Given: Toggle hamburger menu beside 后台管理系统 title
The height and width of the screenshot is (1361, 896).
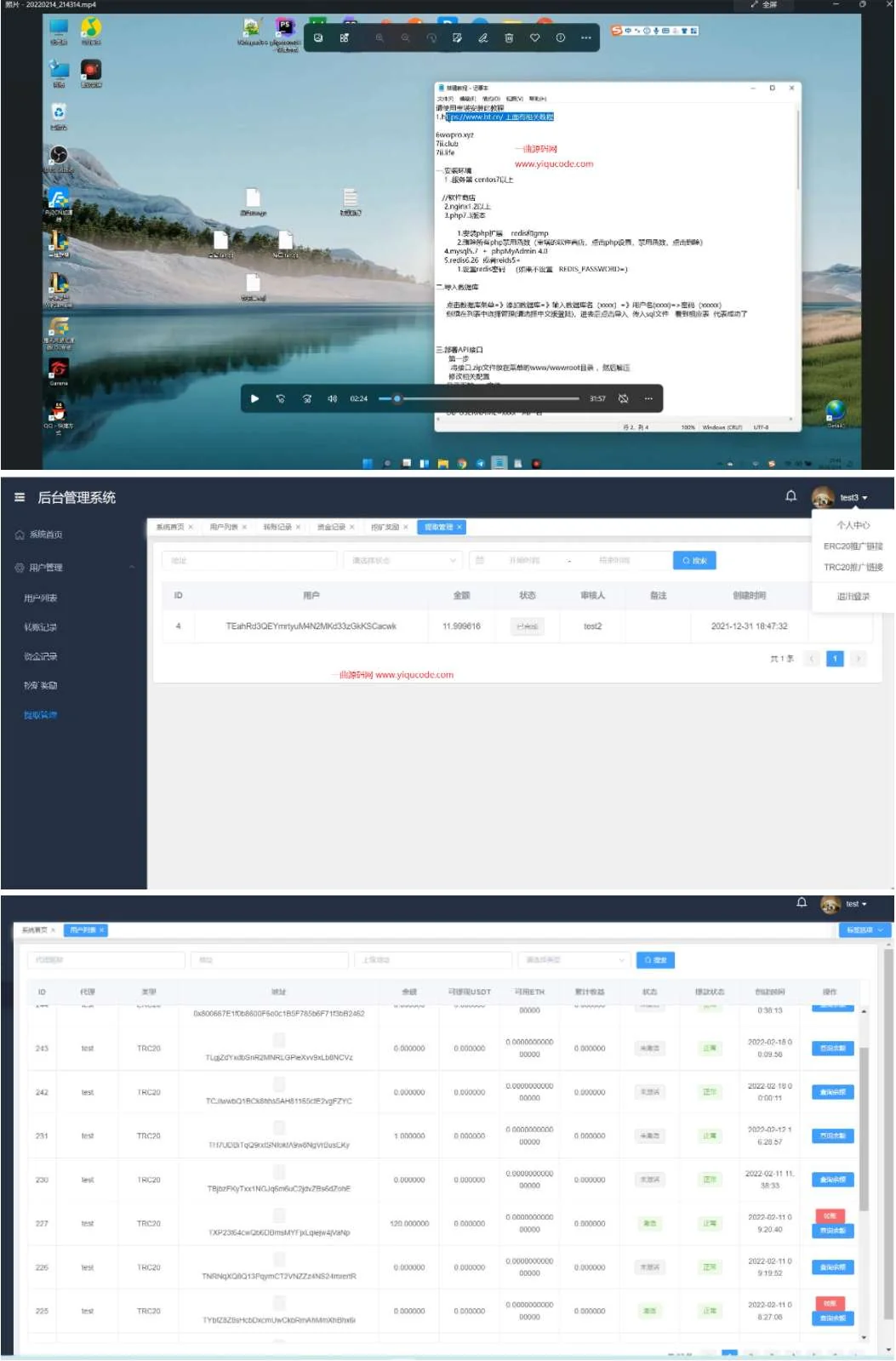Looking at the screenshot, I should tap(20, 497).
